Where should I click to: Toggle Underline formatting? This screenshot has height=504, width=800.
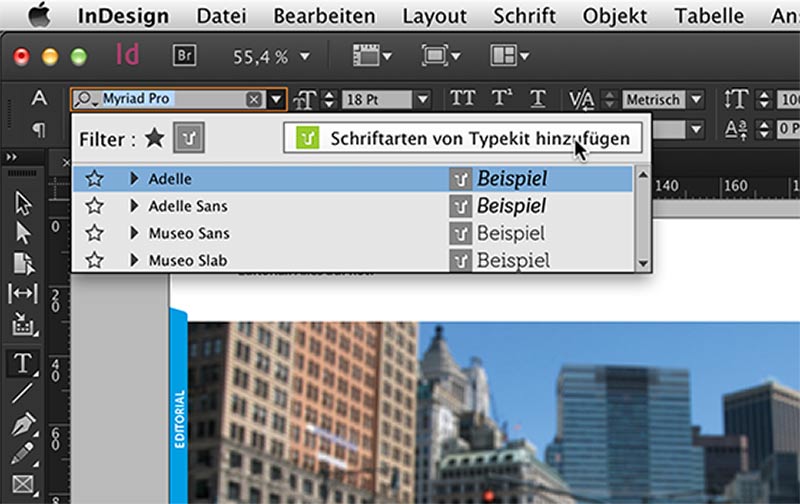(x=538, y=98)
